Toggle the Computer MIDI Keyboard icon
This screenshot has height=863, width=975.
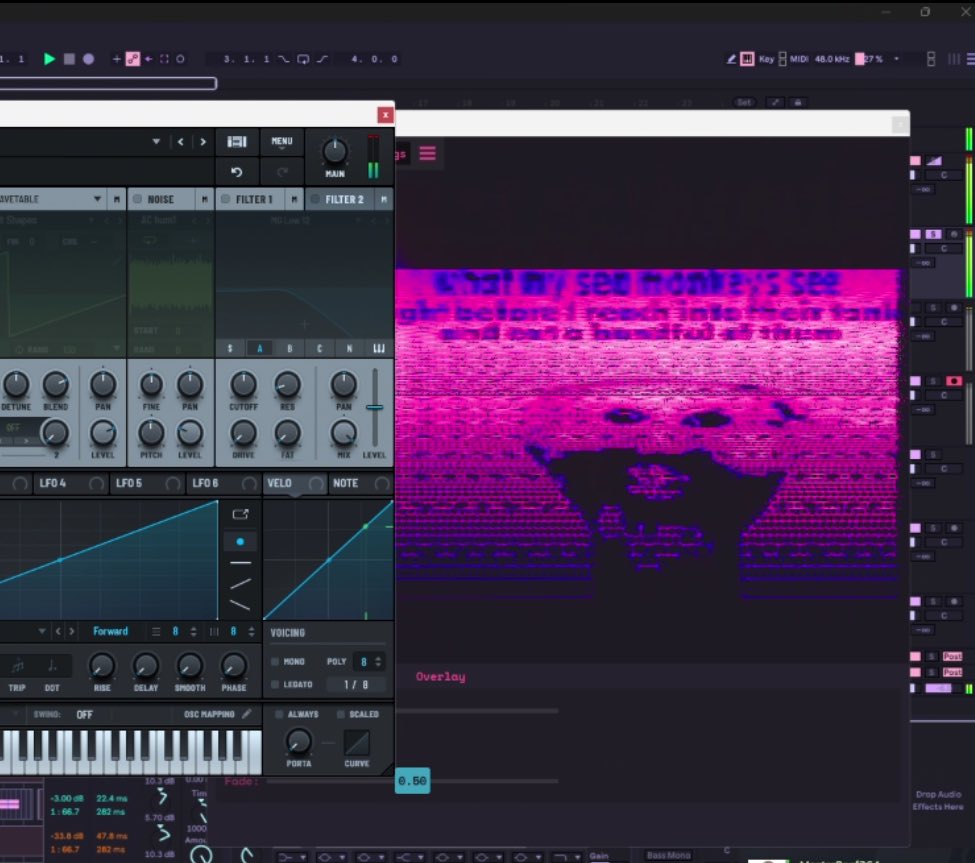click(x=747, y=59)
